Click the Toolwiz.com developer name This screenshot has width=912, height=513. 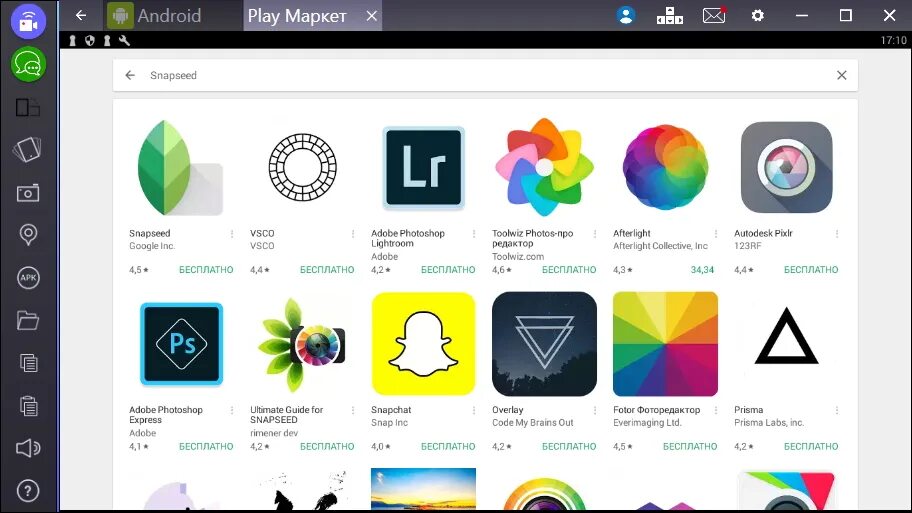click(518, 256)
